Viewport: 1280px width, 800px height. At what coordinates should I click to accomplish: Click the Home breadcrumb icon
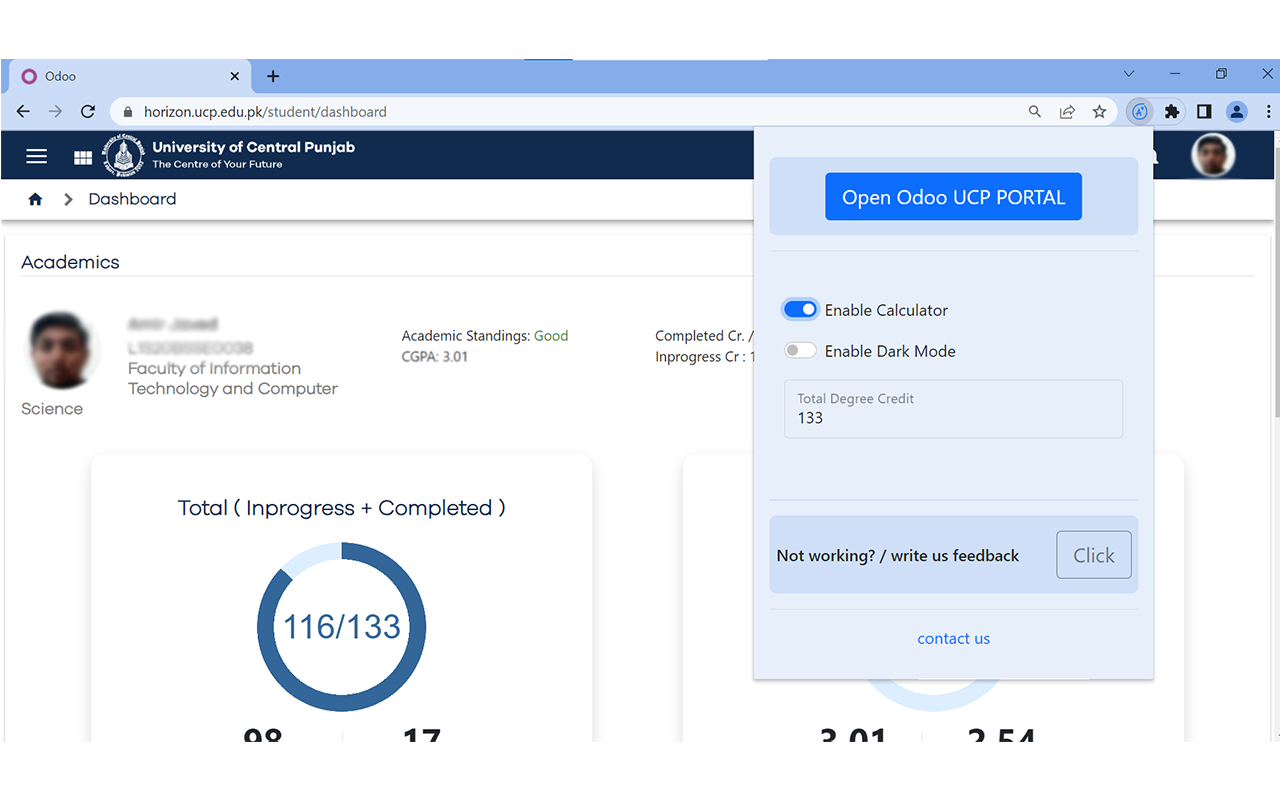pyautogui.click(x=35, y=199)
